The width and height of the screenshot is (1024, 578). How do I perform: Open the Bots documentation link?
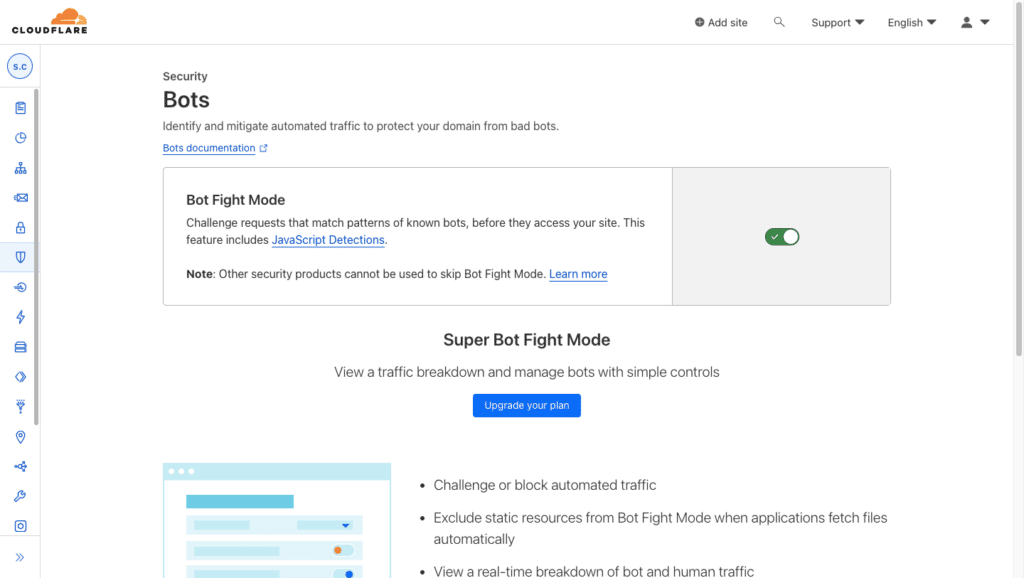[209, 148]
